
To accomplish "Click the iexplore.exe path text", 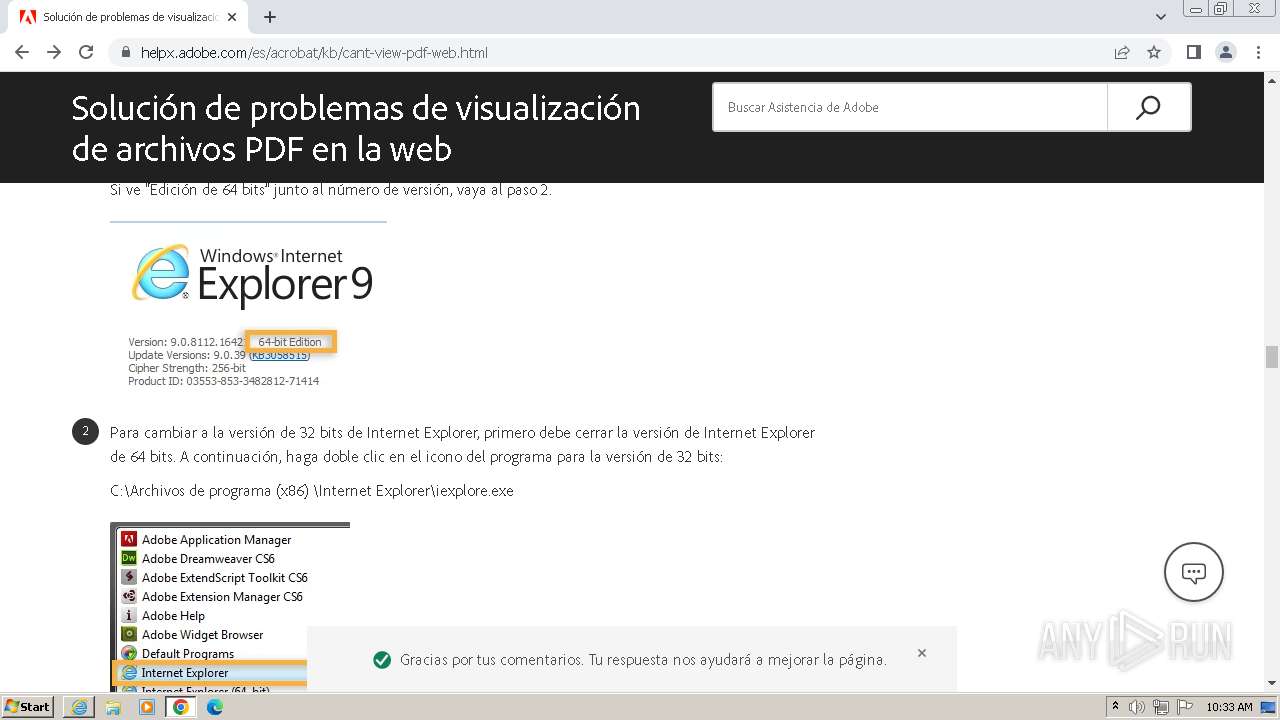I will tap(311, 491).
